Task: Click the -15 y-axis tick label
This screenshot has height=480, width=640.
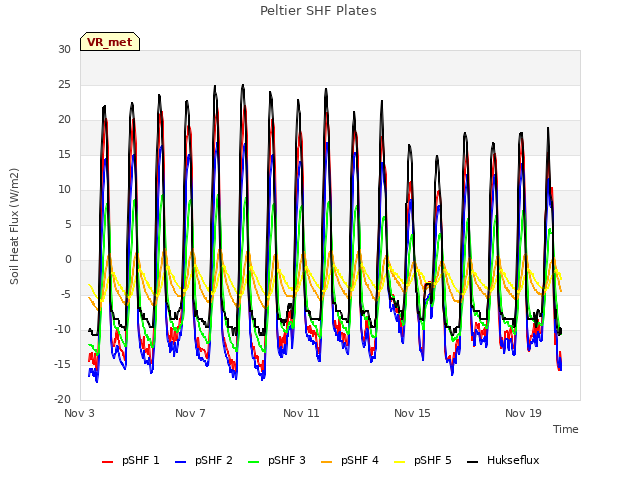Action: [62, 364]
